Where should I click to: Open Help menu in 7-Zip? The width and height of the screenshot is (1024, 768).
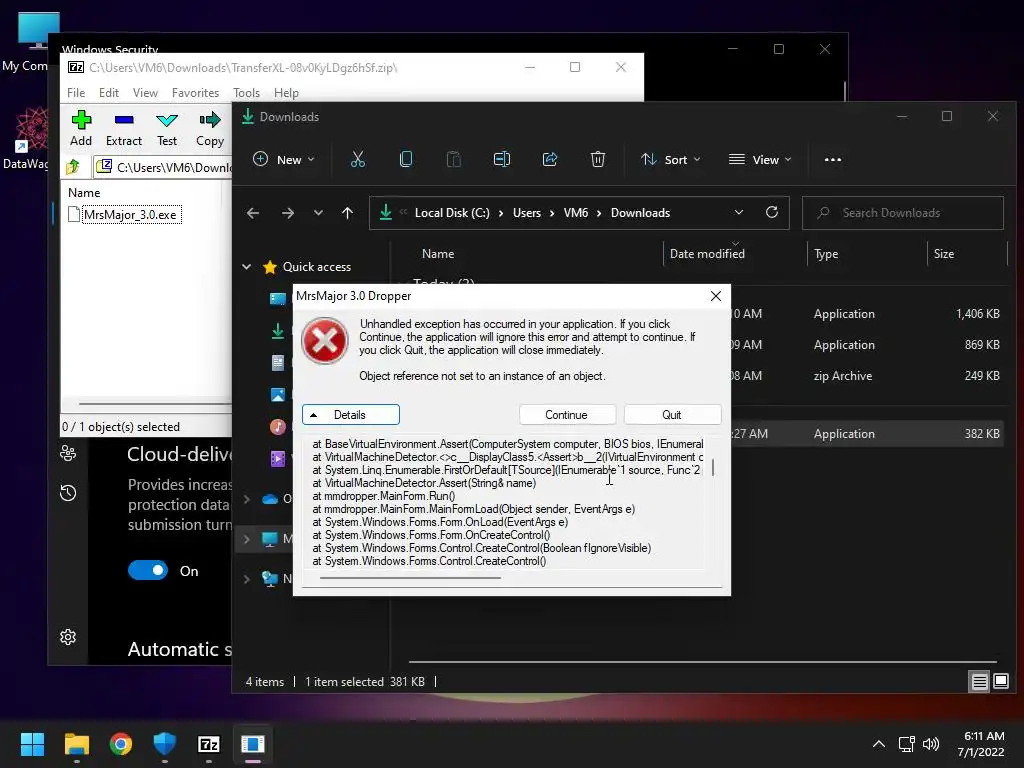pyautogui.click(x=286, y=93)
